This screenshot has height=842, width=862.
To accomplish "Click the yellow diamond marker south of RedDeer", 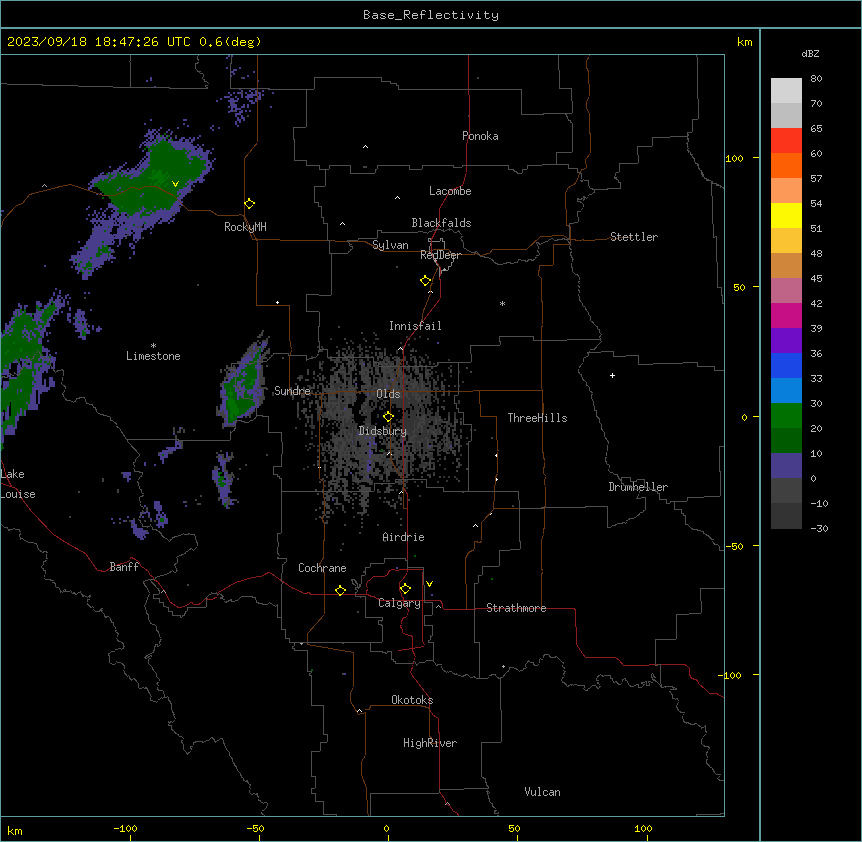I will click(x=425, y=280).
